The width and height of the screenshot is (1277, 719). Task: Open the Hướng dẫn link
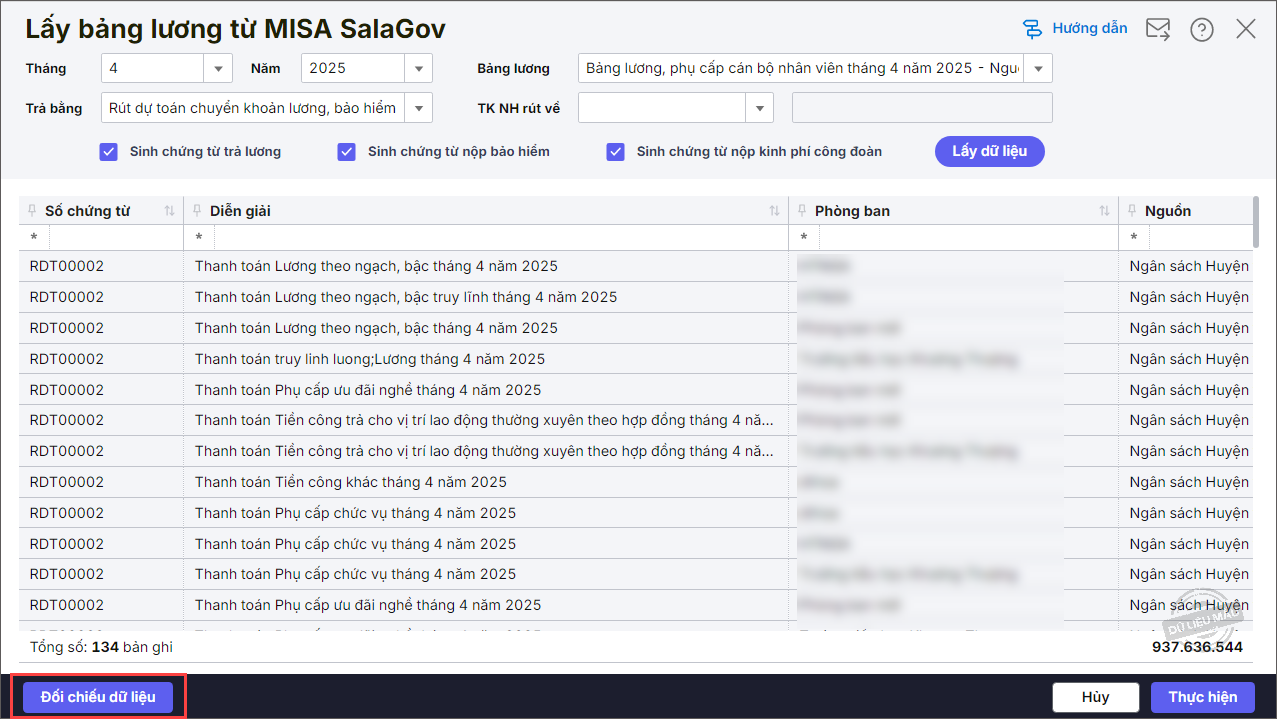1089,28
